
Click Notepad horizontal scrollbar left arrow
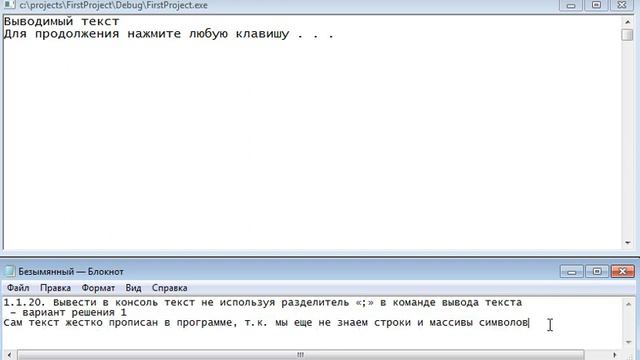tap(10, 355)
